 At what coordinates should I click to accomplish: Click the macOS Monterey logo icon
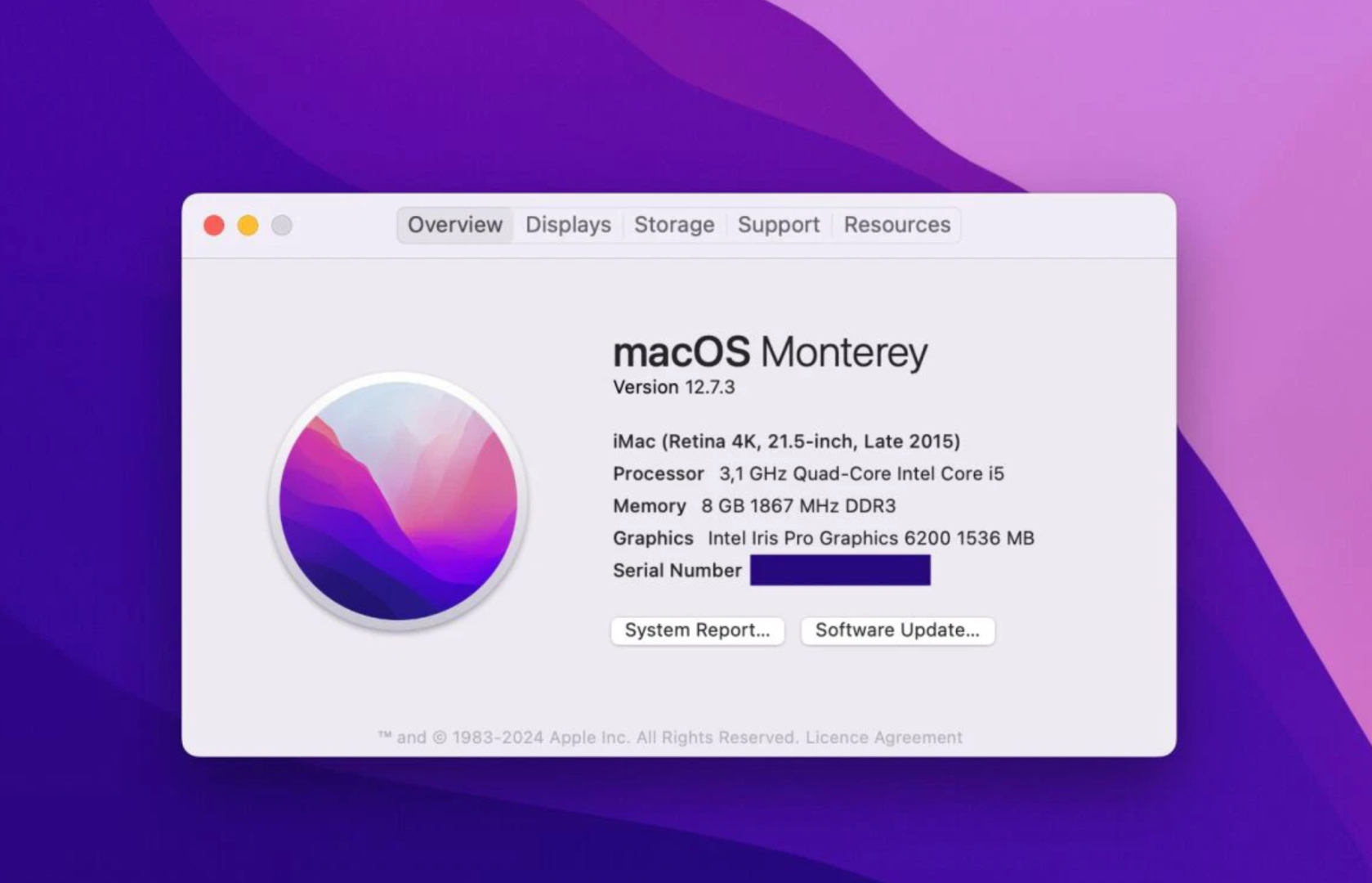(399, 500)
